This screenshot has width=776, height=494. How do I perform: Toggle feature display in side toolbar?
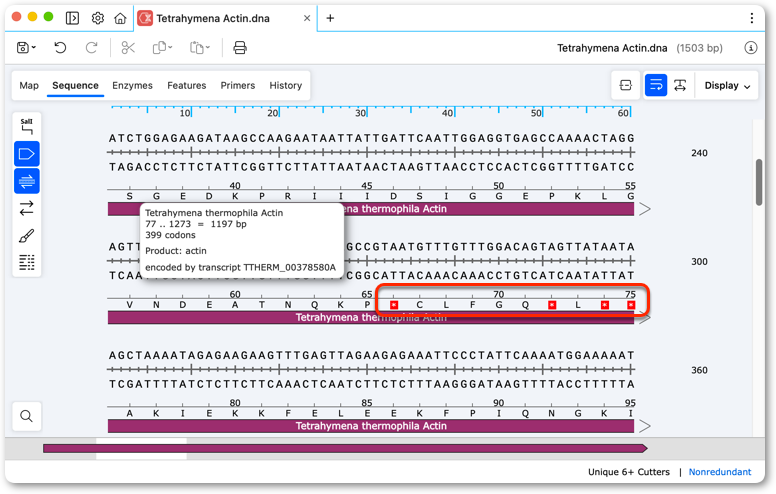pos(27,154)
